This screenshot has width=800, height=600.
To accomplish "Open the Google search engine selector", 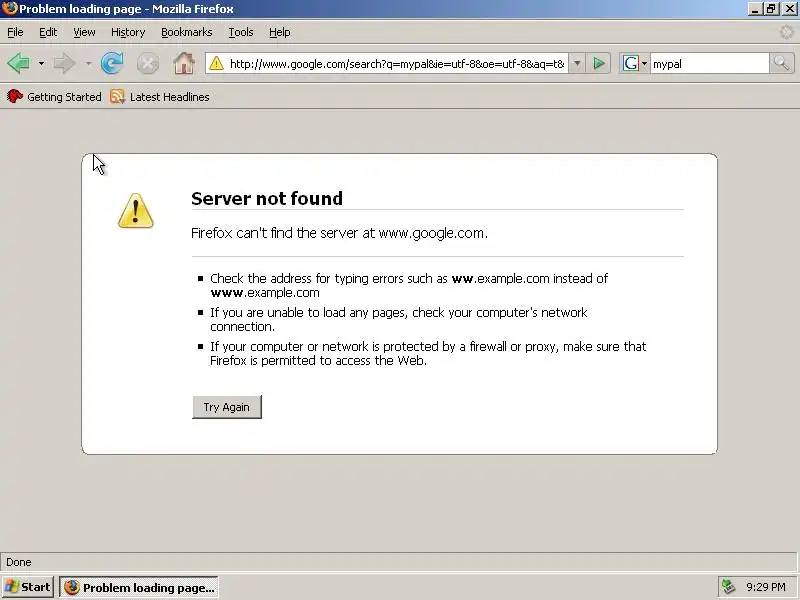I will [x=634, y=64].
